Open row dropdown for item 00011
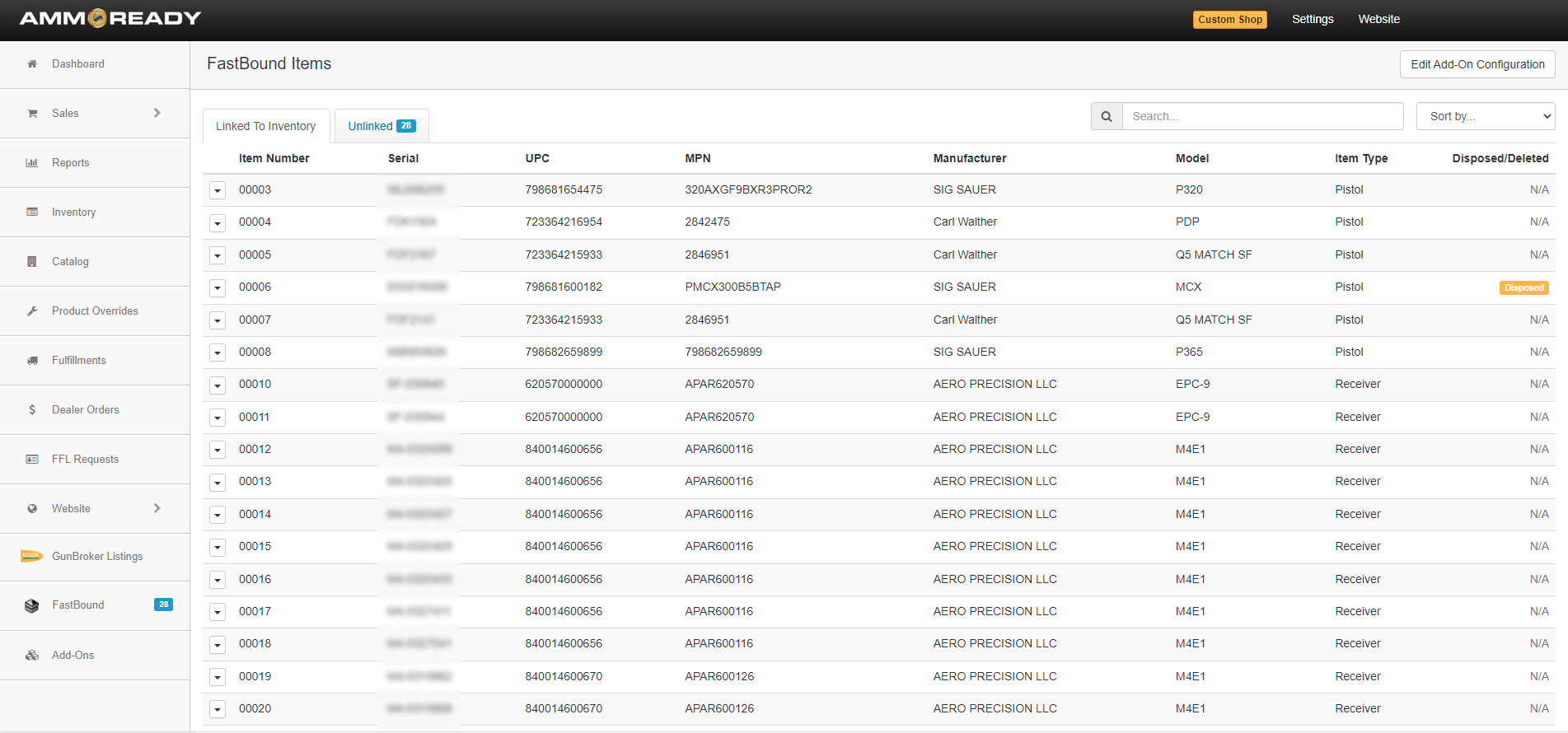This screenshot has width=1568, height=733. click(218, 418)
